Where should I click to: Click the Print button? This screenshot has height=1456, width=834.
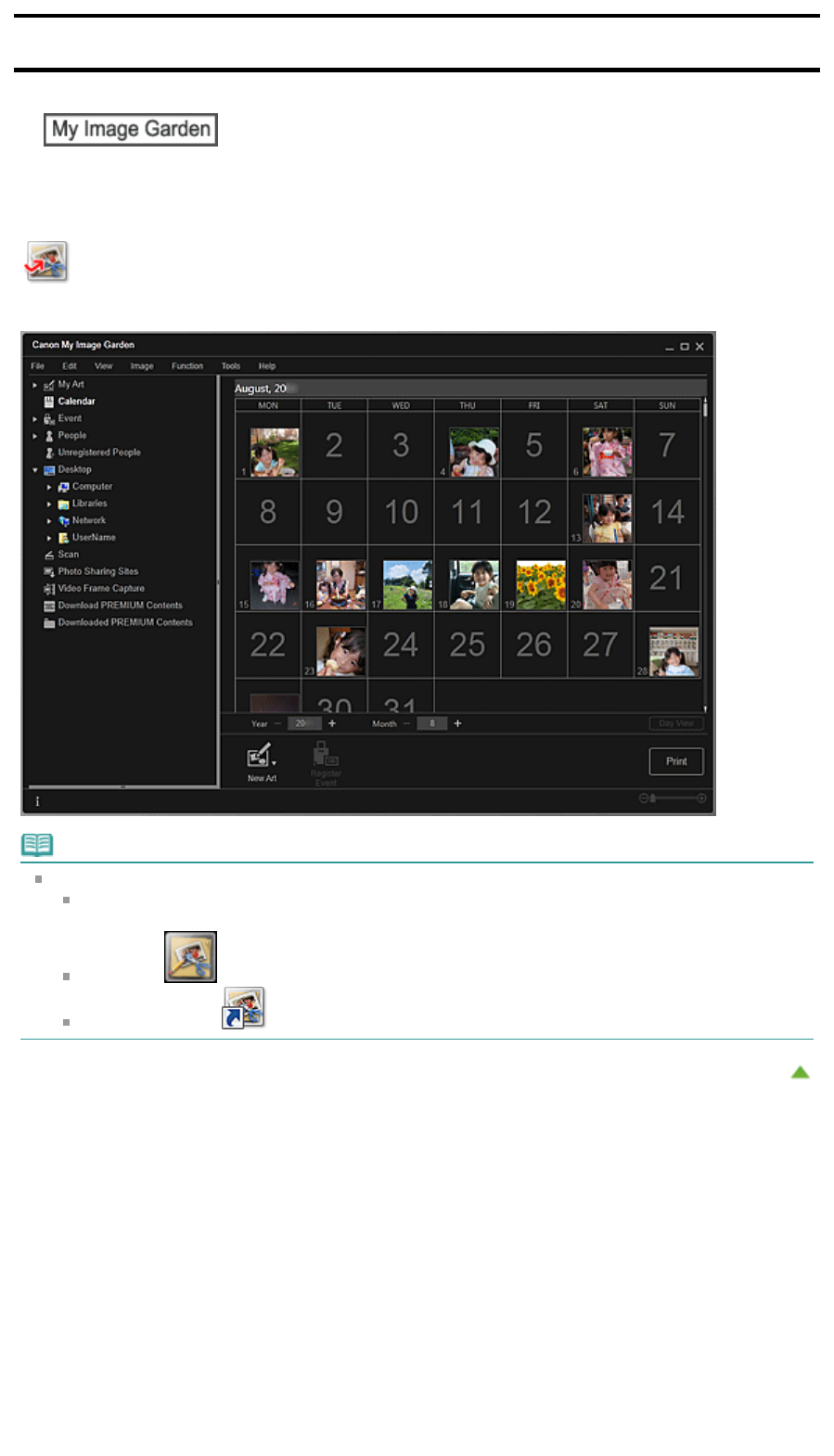coord(676,761)
